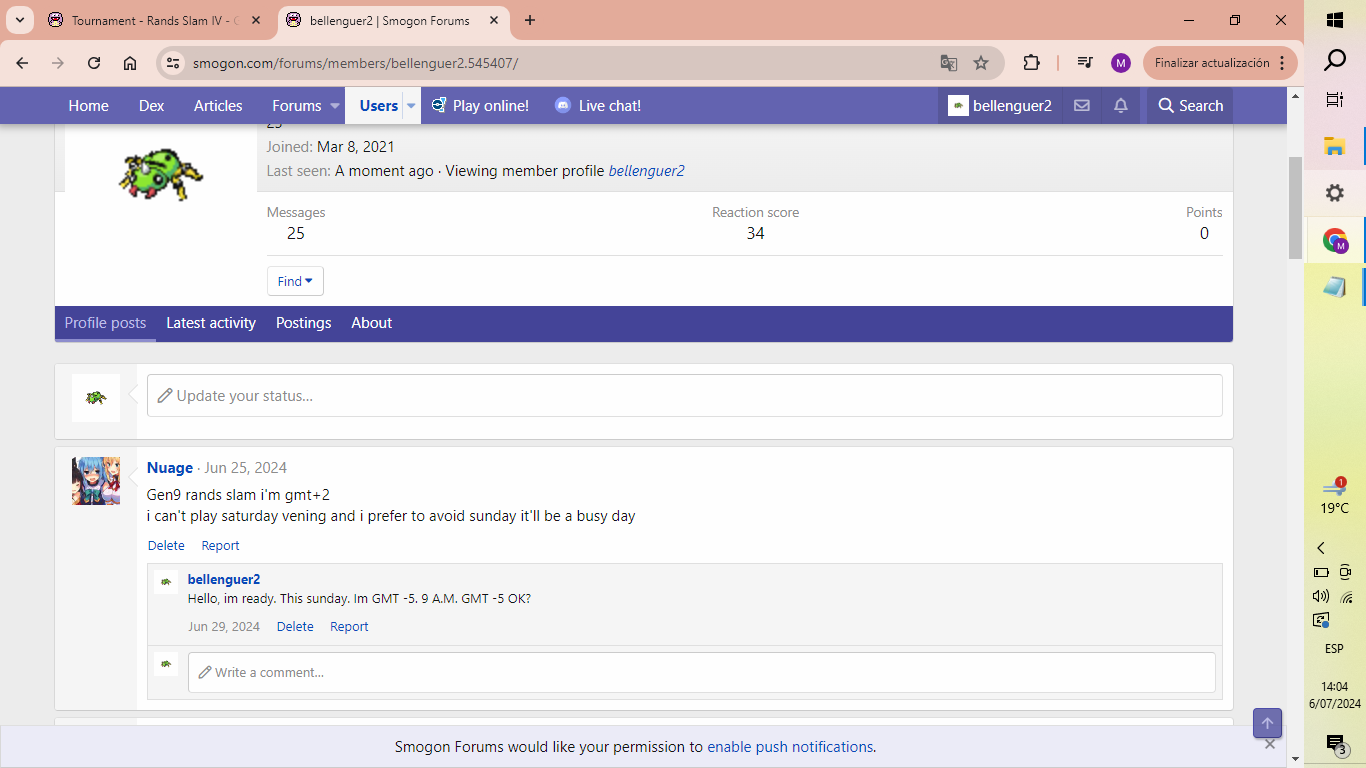Open the browser extensions puzzle icon
This screenshot has width=1366, height=768.
(1031, 63)
